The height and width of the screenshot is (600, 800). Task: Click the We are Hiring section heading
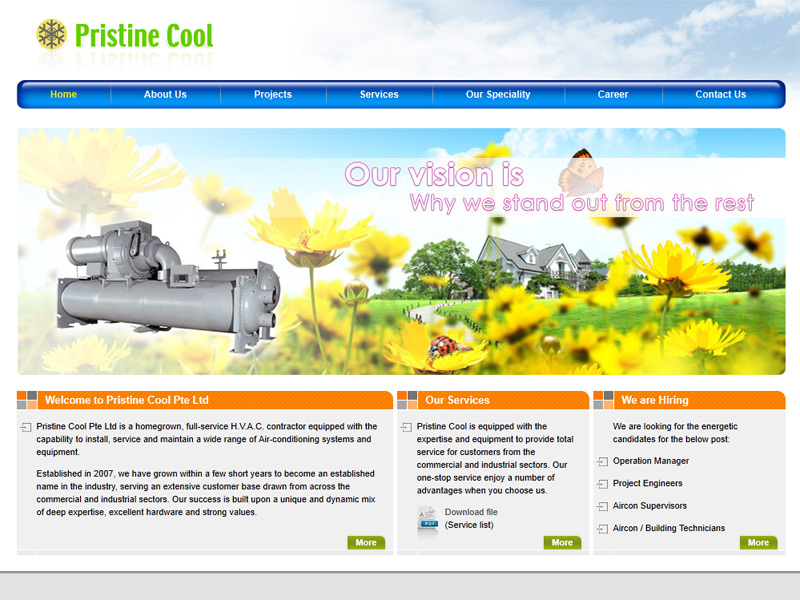point(655,400)
